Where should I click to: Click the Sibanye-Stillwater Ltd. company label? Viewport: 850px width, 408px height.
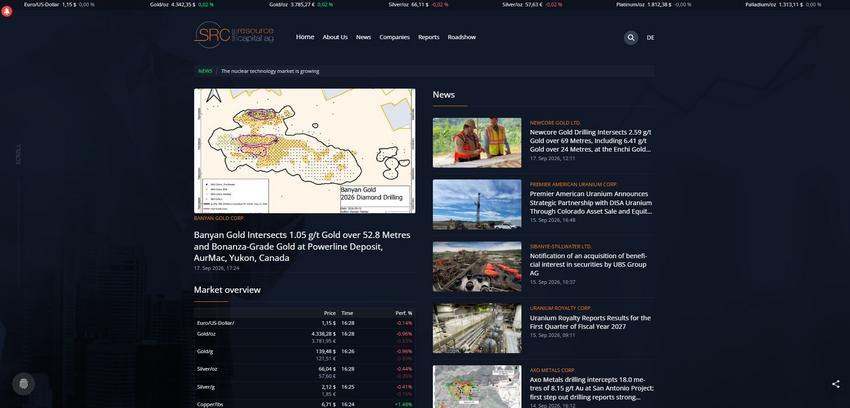(561, 247)
